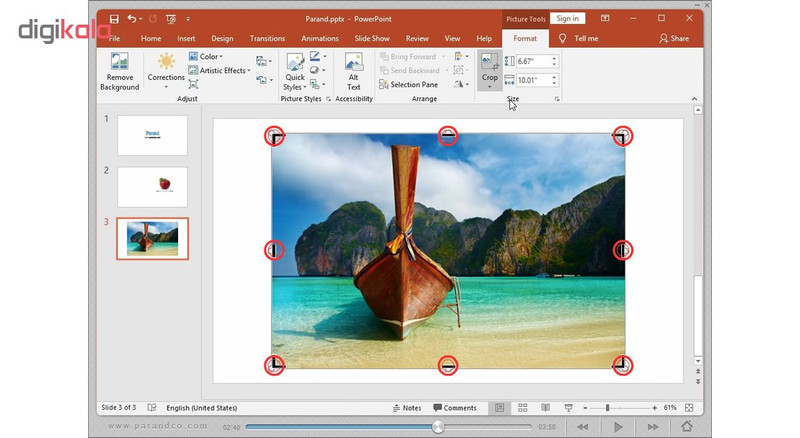Image resolution: width=800 pixels, height=438 pixels.
Task: Open the Rotate objects menu
Action: (461, 84)
